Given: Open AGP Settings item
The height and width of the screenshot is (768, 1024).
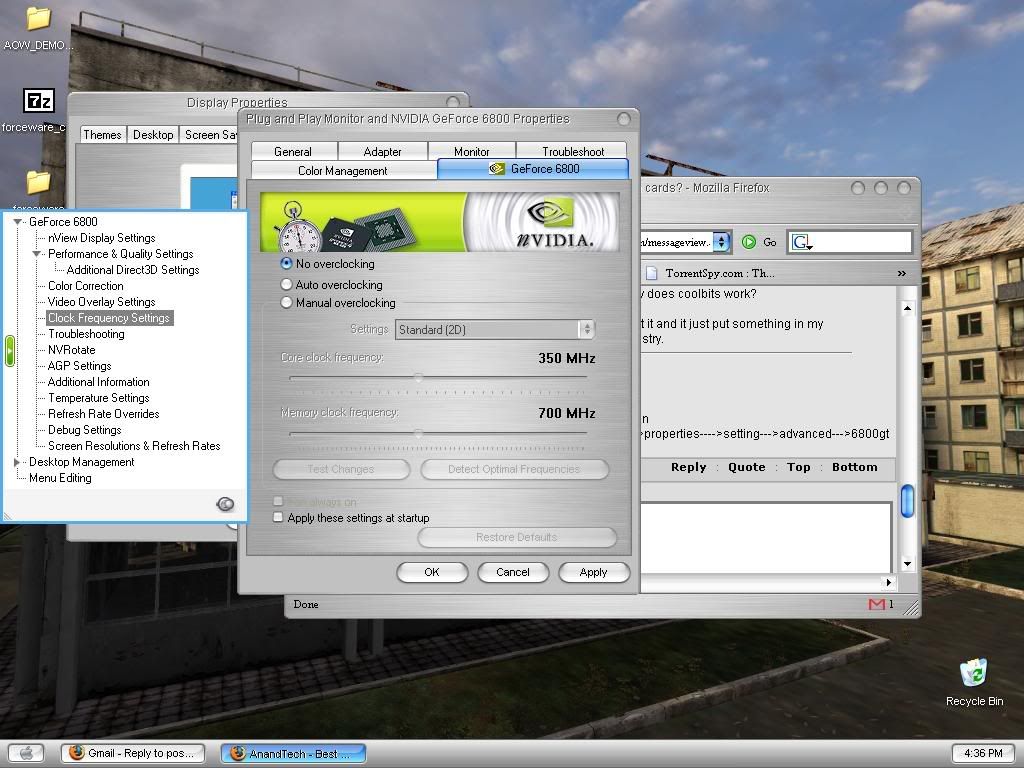Looking at the screenshot, I should click(x=79, y=366).
